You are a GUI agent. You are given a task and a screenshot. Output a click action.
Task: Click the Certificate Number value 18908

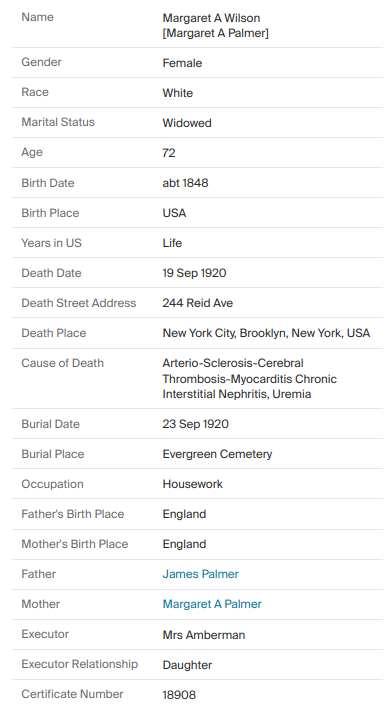(179, 695)
